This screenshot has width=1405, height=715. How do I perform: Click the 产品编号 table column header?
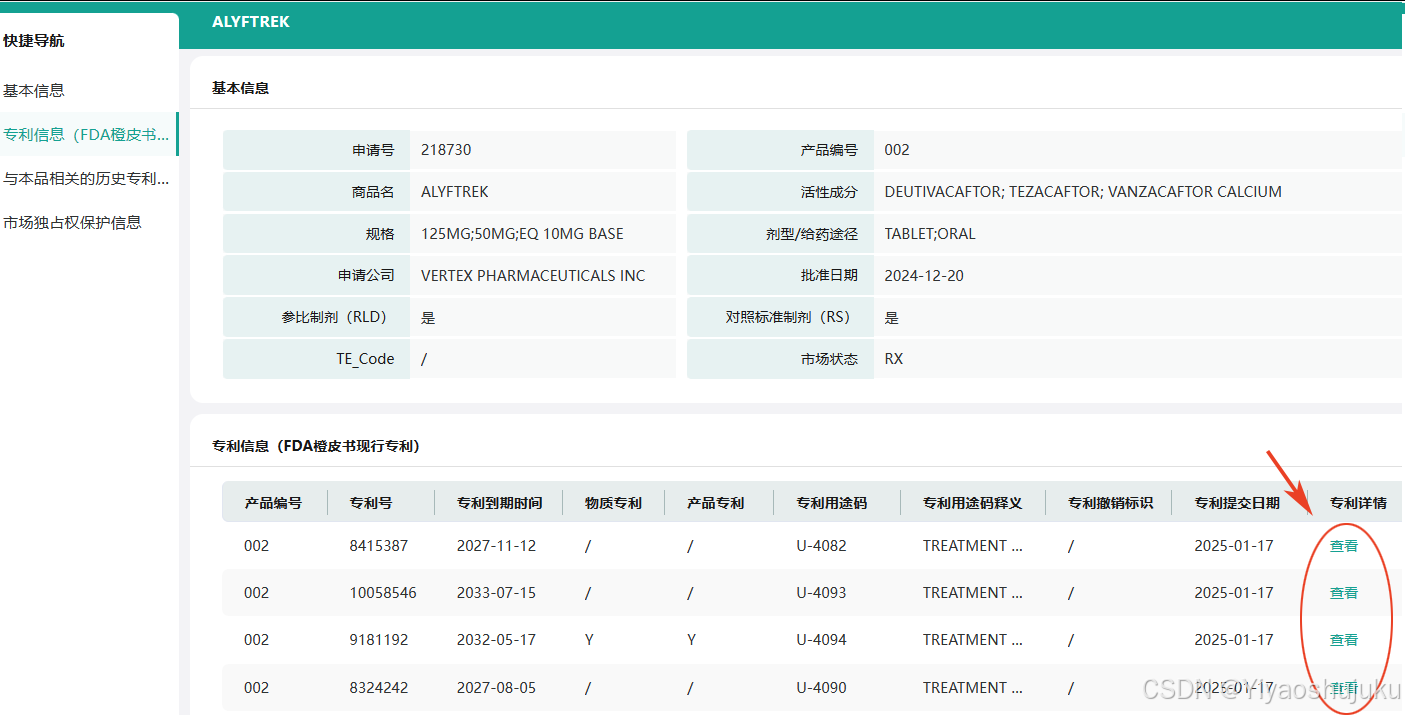tap(273, 503)
